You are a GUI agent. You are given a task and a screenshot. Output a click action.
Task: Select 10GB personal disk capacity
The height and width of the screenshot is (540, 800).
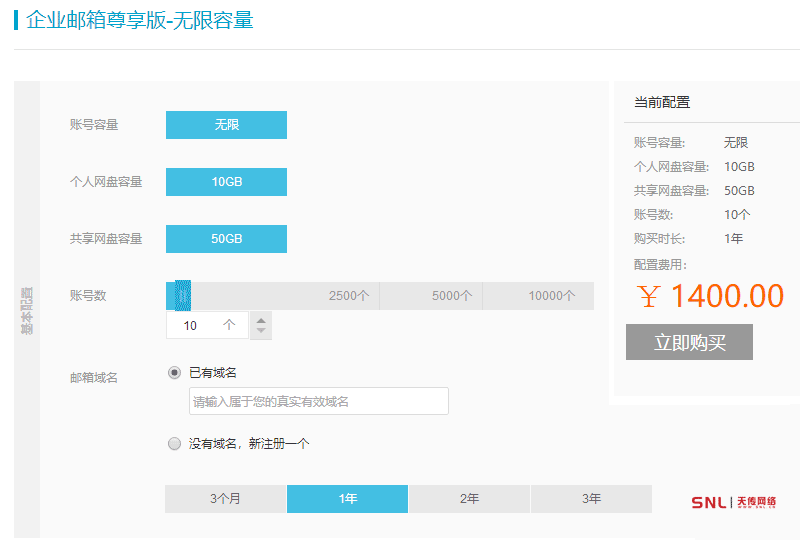coord(226,182)
